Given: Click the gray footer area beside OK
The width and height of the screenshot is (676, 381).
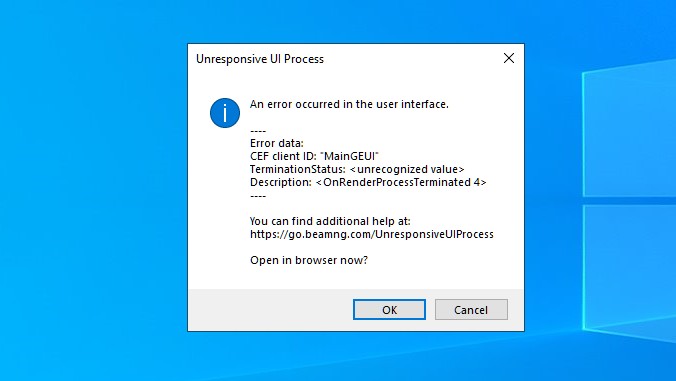Looking at the screenshot, I should coord(270,309).
